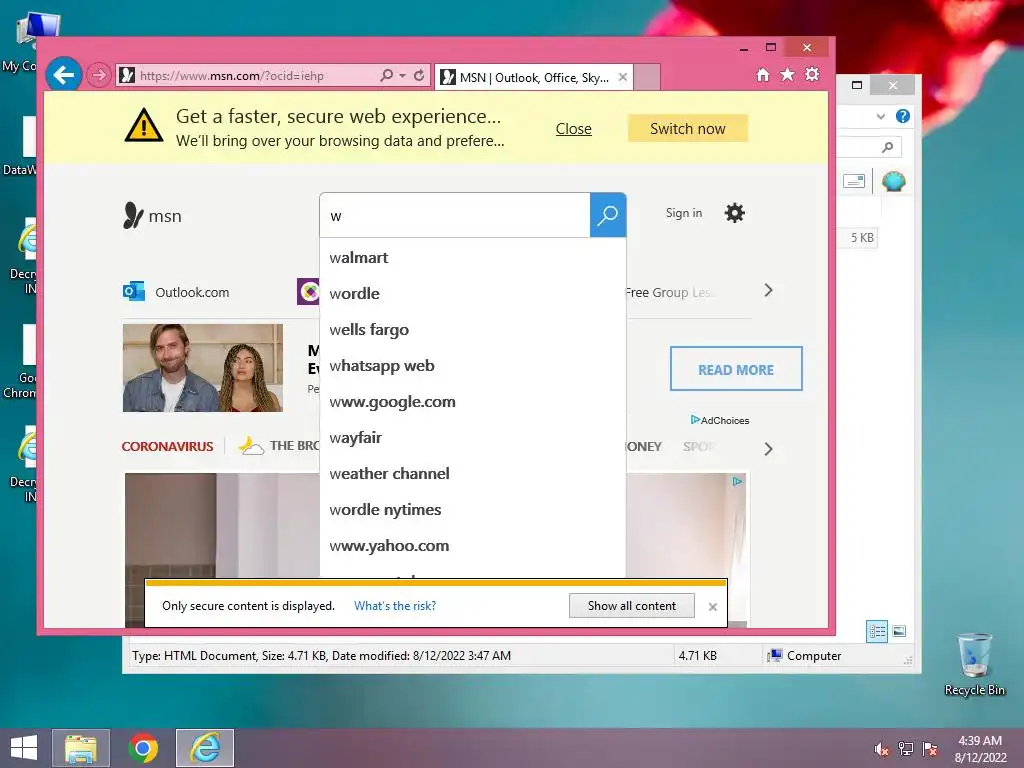This screenshot has width=1024, height=768.
Task: Click Show all content button
Action: point(632,605)
